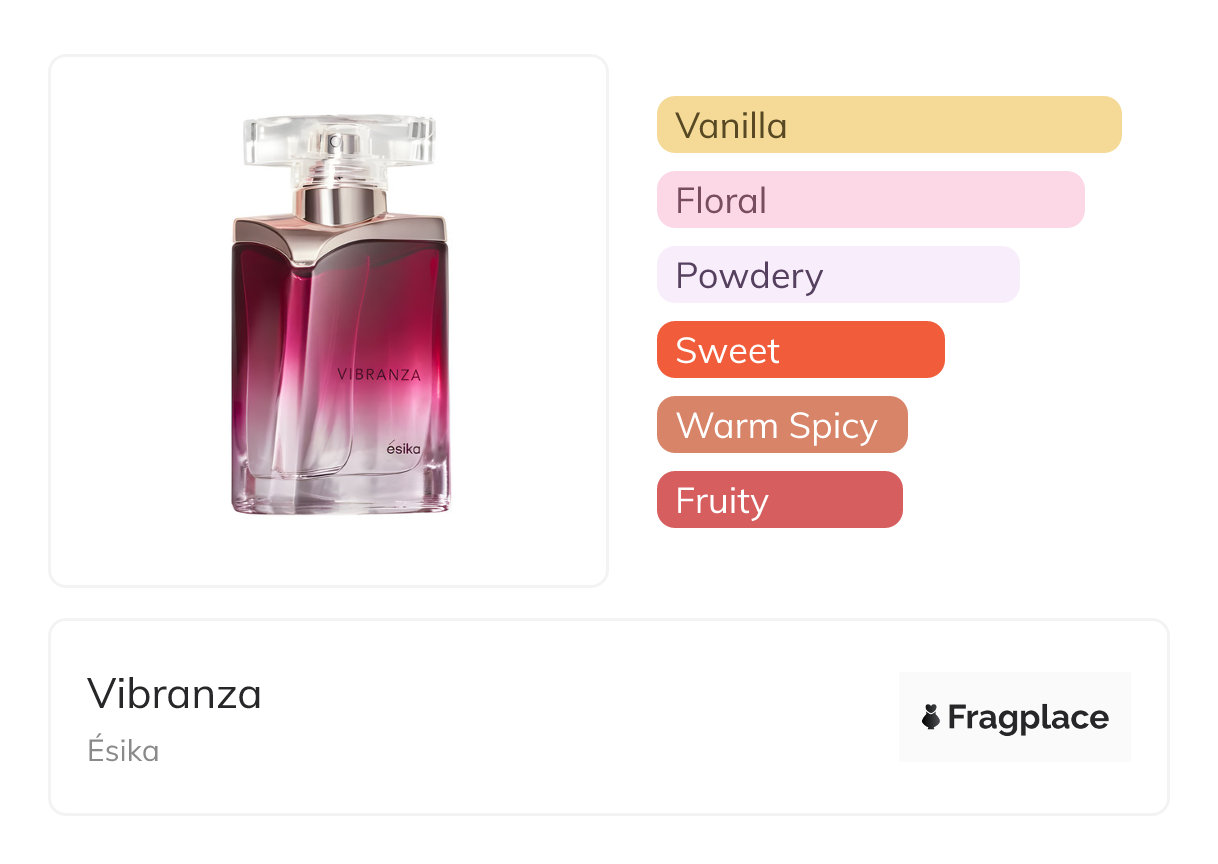Open the Vibranza perfume title
This screenshot has width=1218, height=864.
coord(174,693)
